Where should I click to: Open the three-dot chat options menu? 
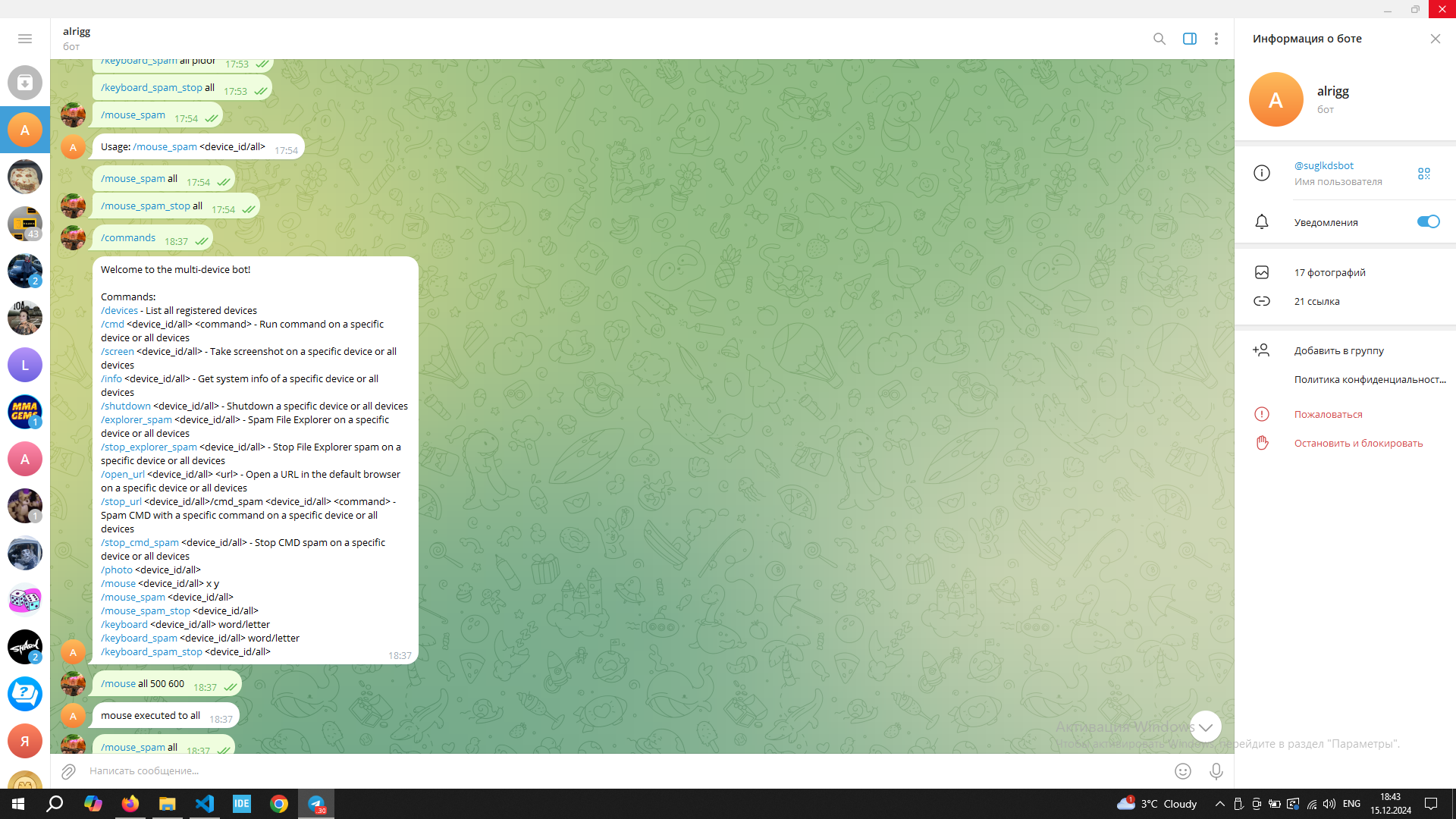1216,39
